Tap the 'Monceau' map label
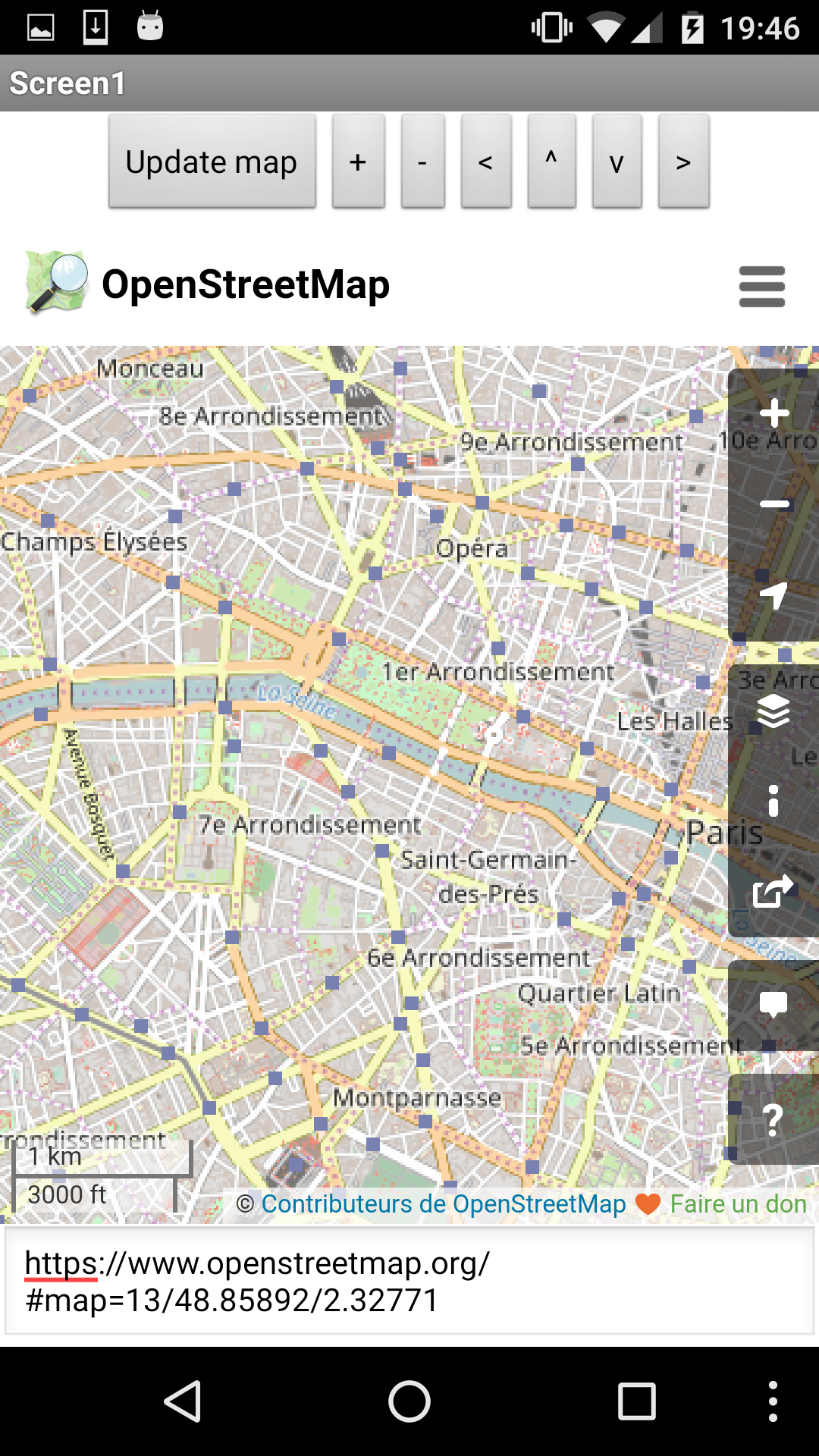The image size is (819, 1456). pyautogui.click(x=150, y=369)
